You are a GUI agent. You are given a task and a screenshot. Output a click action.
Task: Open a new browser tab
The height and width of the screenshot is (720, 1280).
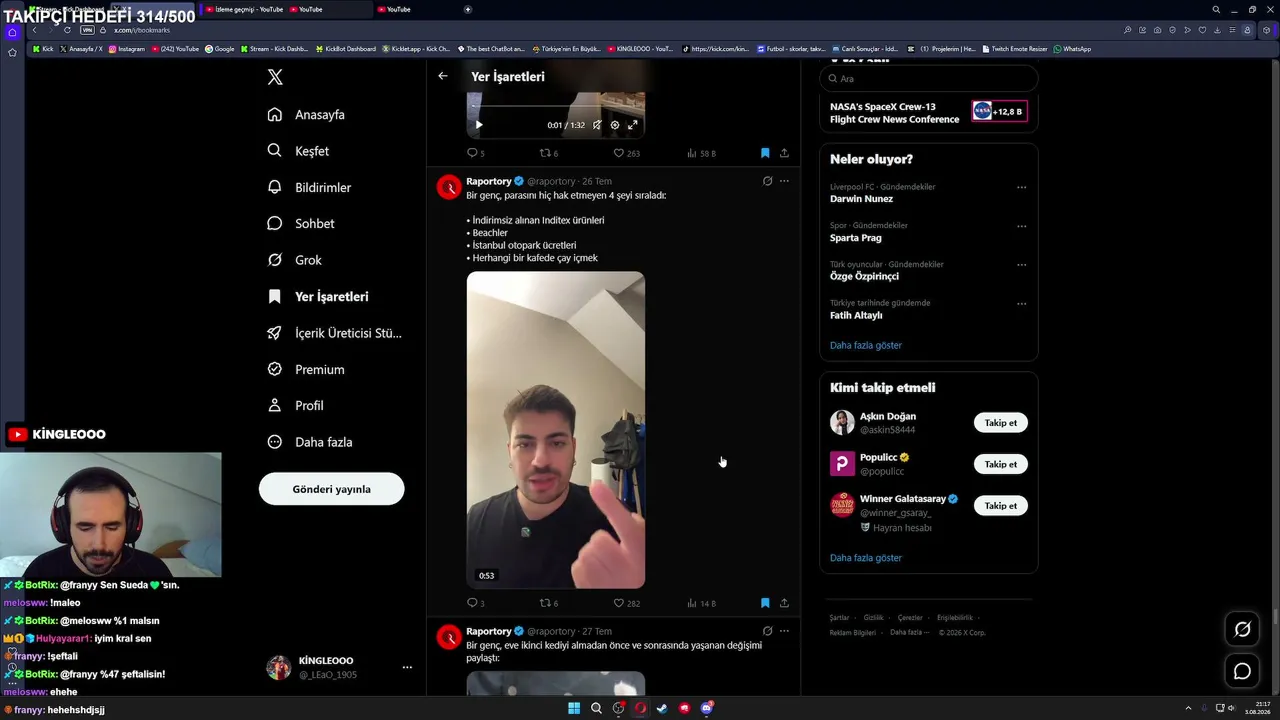468,9
